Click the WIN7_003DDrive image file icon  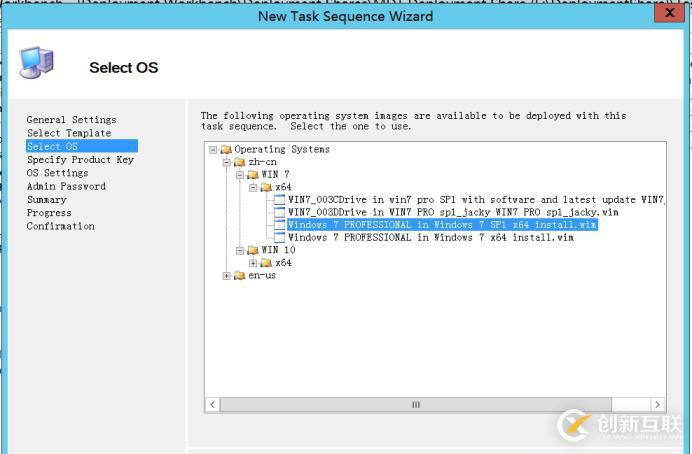click(279, 212)
